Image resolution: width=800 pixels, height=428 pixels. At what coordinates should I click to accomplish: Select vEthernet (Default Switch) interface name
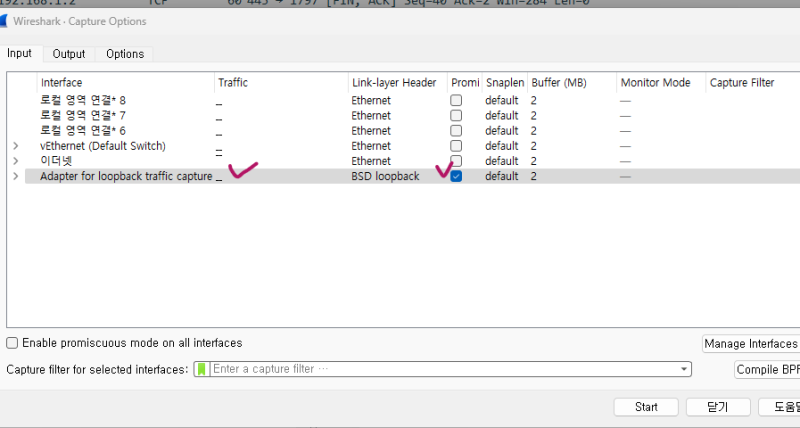pyautogui.click(x=103, y=146)
